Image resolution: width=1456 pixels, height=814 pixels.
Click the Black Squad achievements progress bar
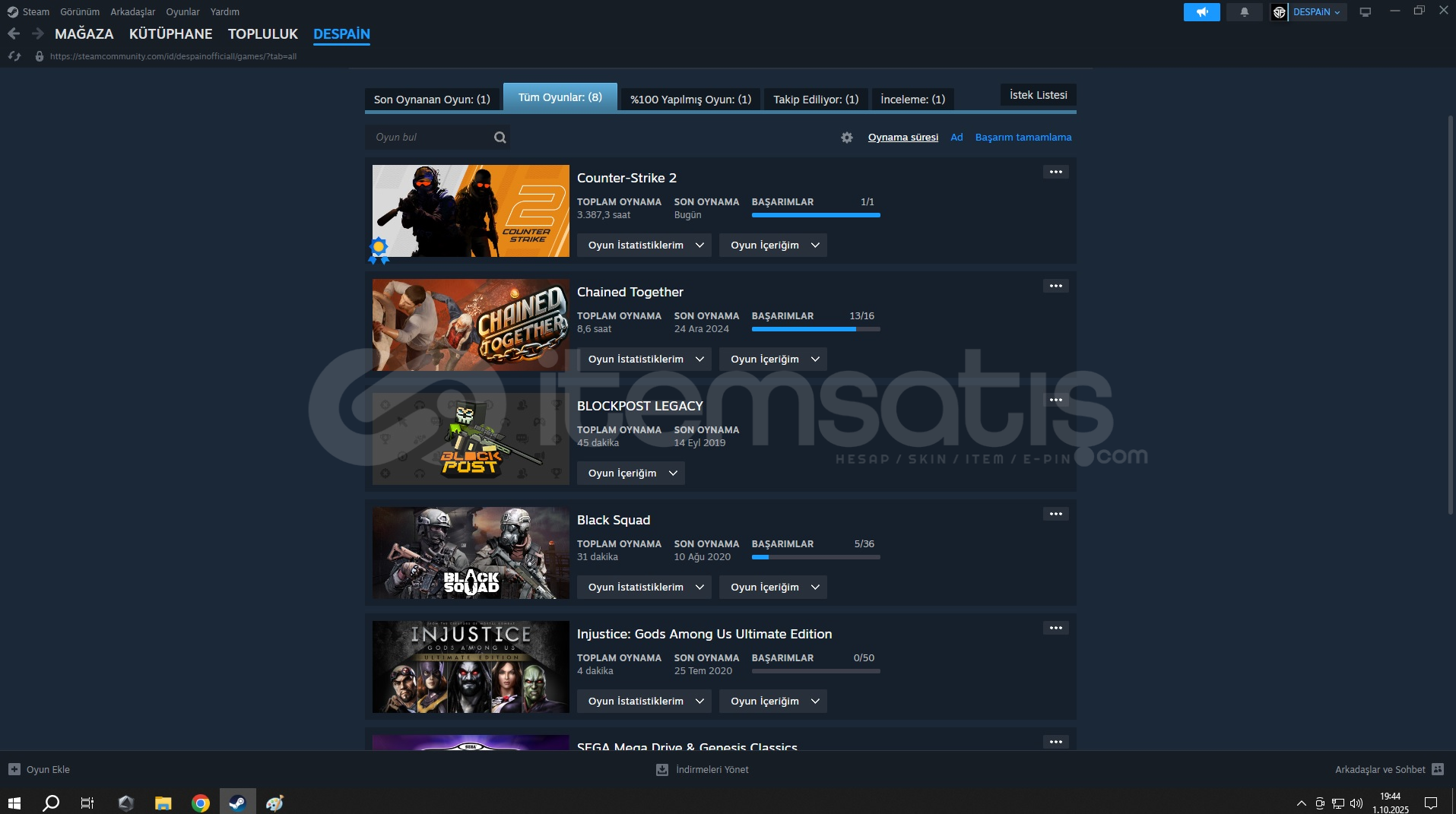(x=816, y=557)
